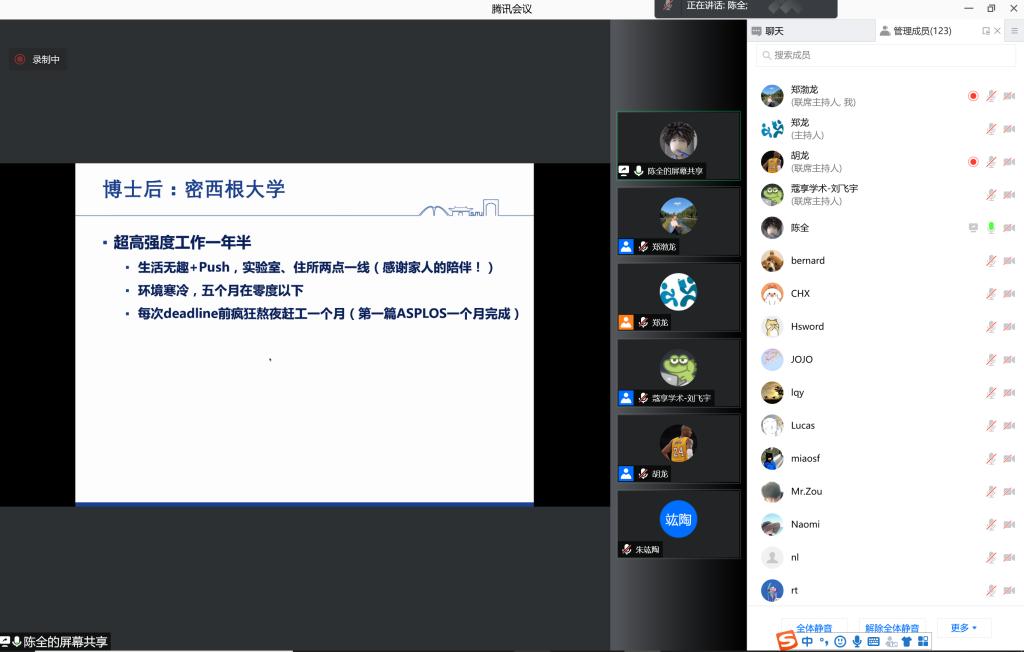Toggle the microphone for member CHX
The width and height of the screenshot is (1024, 652).
pos(991,294)
